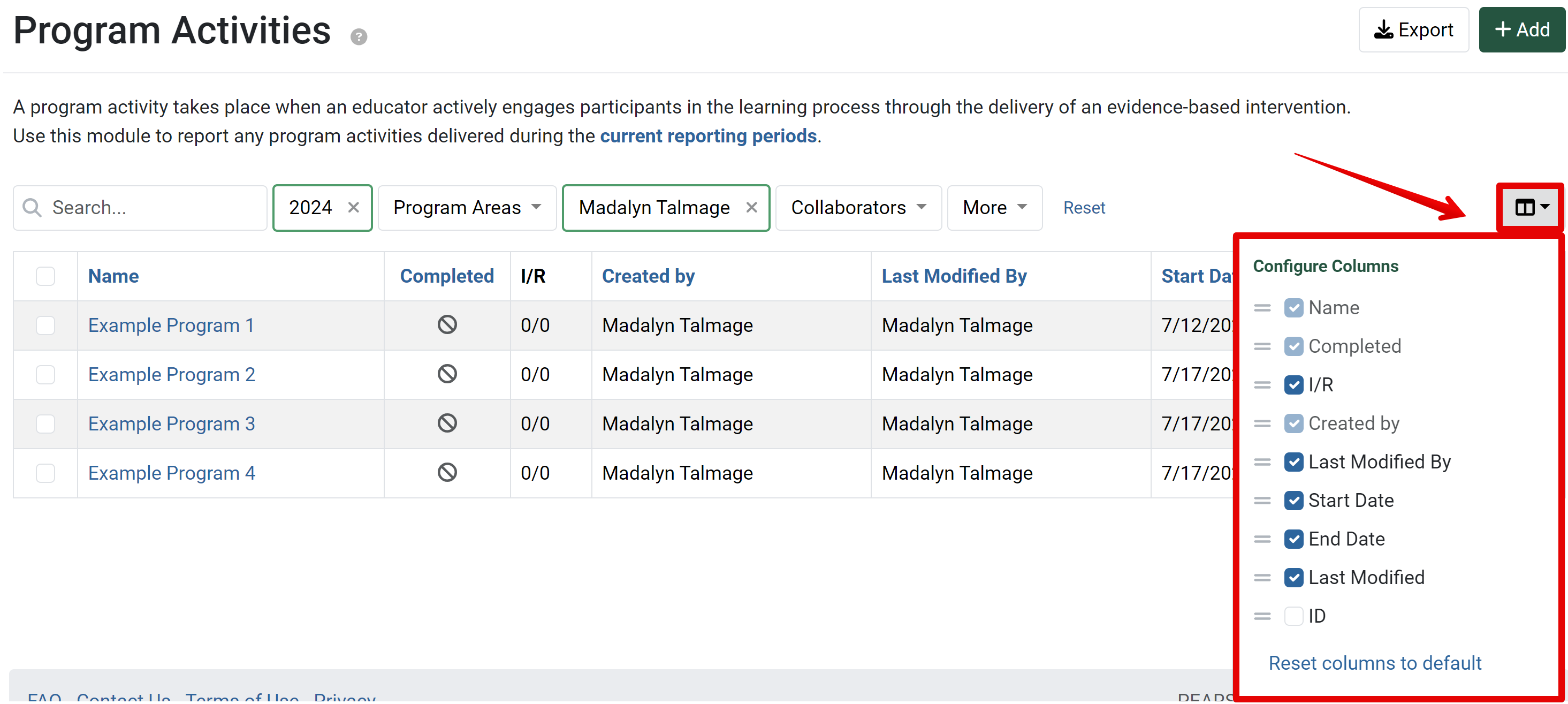Open Example Program 2 link
Viewport: 1568px width, 704px height.
coord(171,375)
